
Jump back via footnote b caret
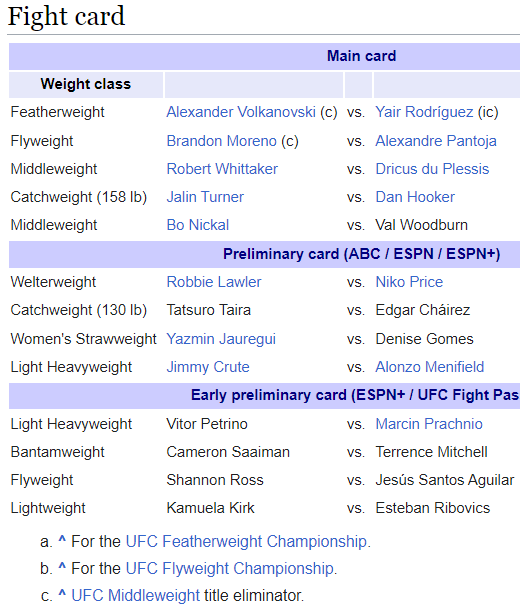[x=62, y=566]
